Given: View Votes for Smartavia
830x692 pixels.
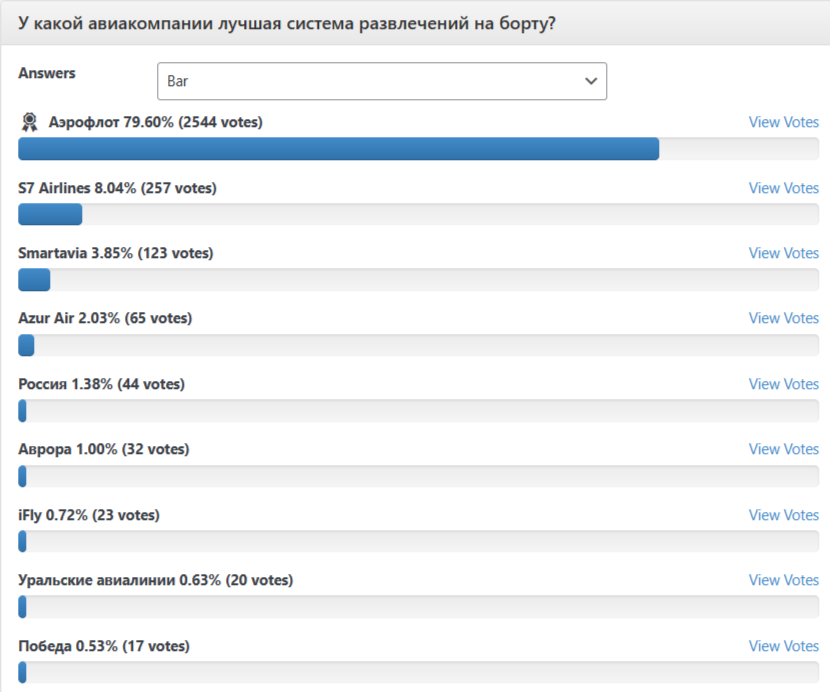Looking at the screenshot, I should [x=783, y=253].
